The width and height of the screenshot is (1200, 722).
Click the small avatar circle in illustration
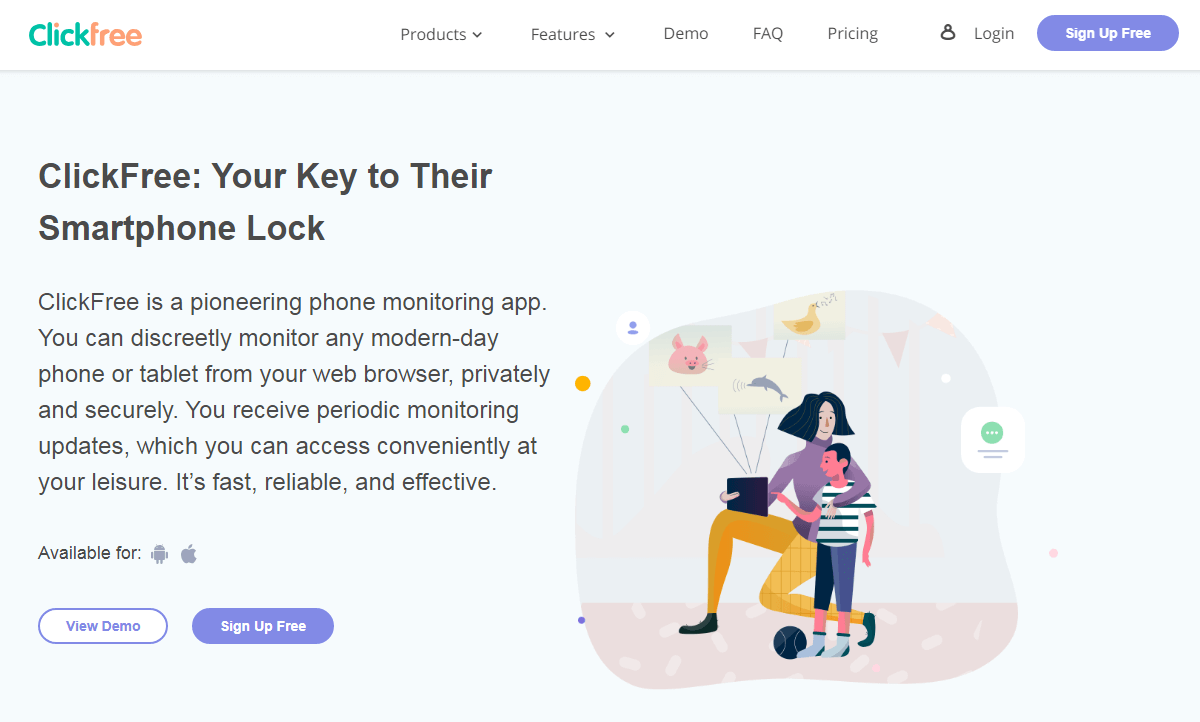pos(633,327)
